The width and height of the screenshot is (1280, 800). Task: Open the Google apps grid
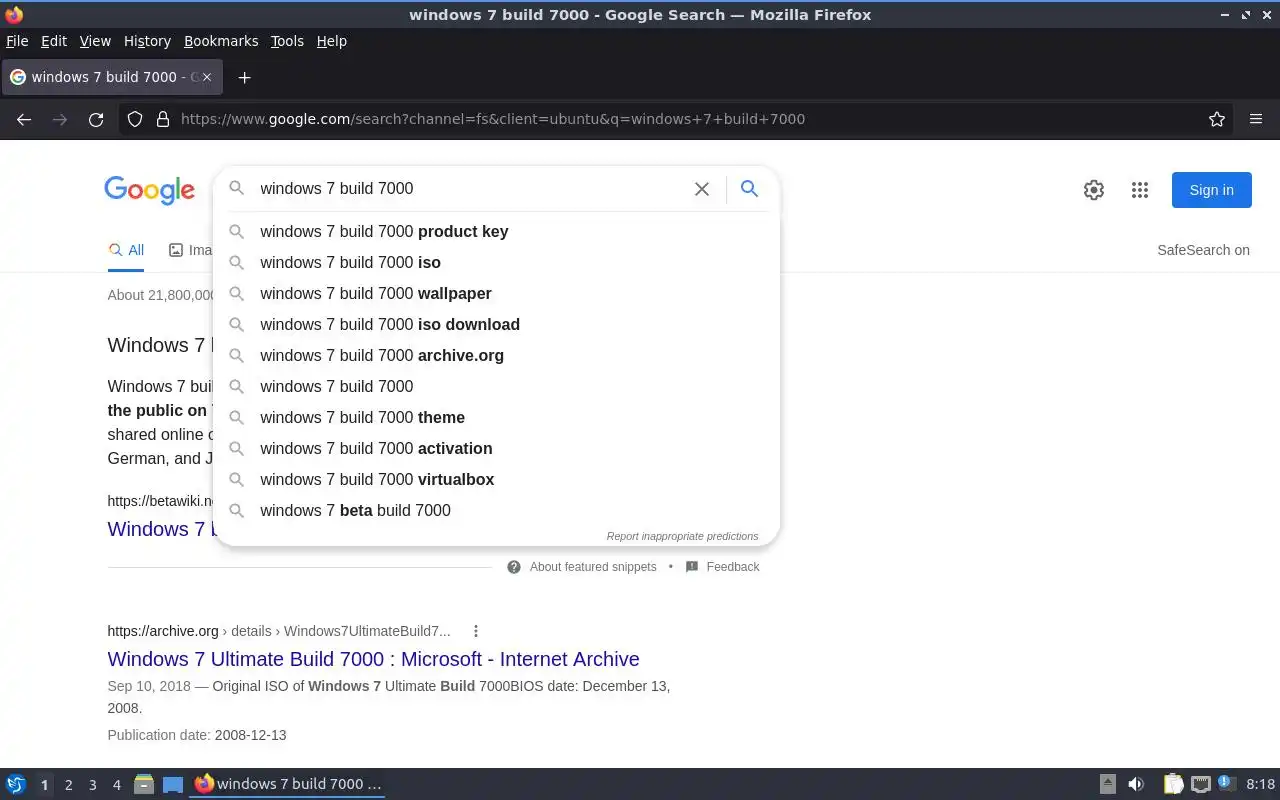[x=1139, y=190]
